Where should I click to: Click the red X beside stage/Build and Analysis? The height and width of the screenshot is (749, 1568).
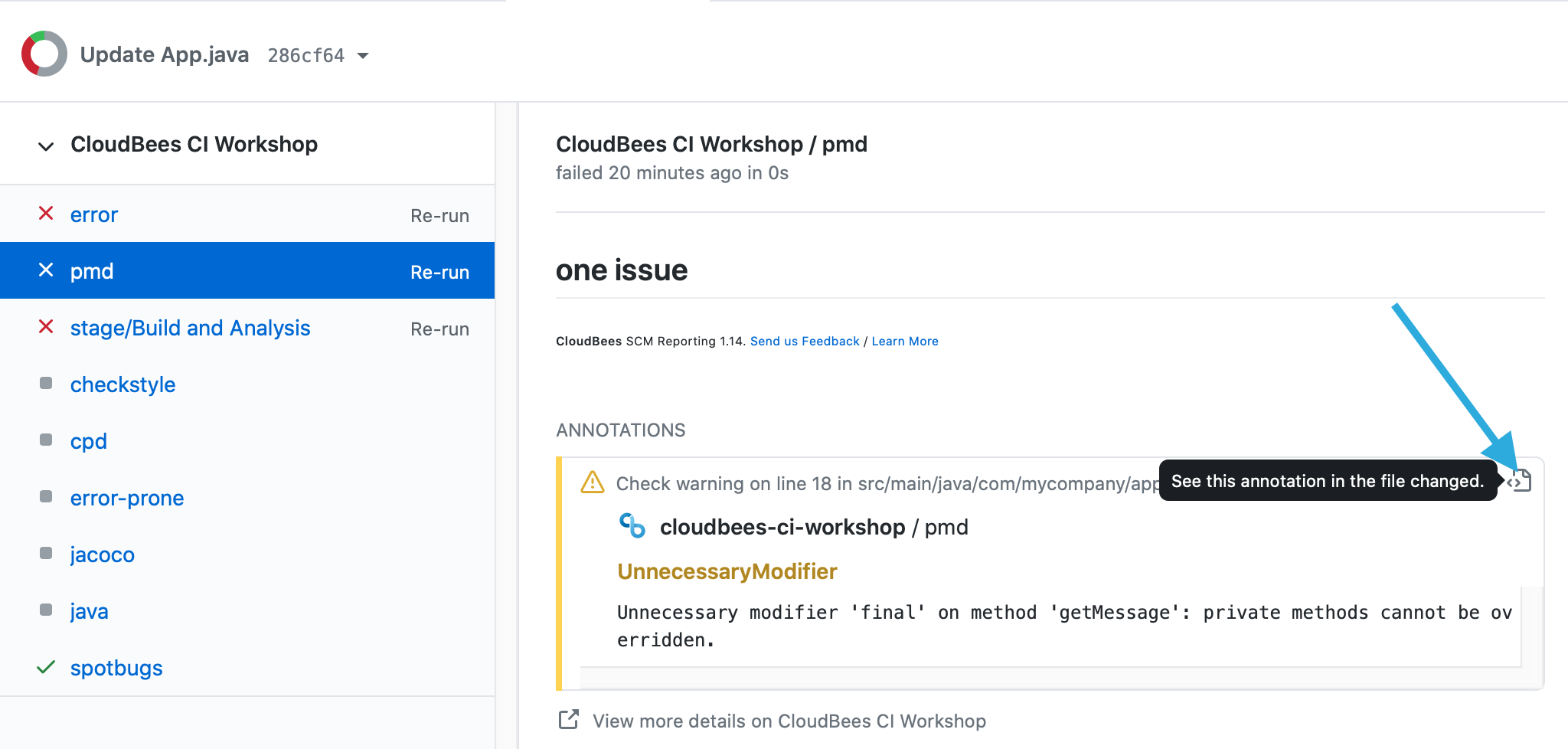46,327
